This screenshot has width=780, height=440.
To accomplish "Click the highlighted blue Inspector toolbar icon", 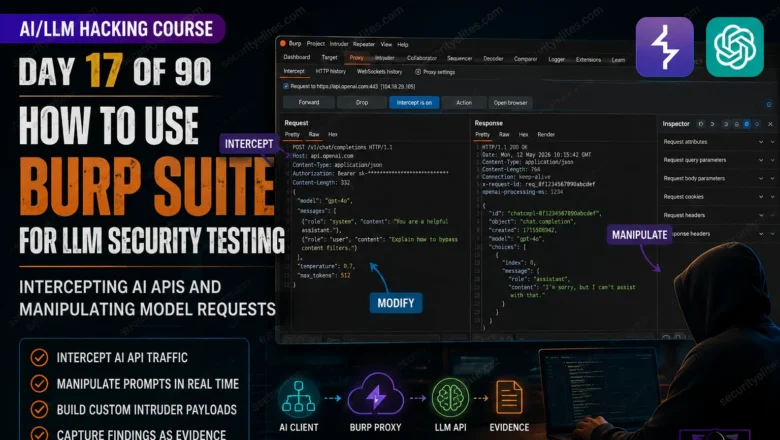I will (746, 124).
